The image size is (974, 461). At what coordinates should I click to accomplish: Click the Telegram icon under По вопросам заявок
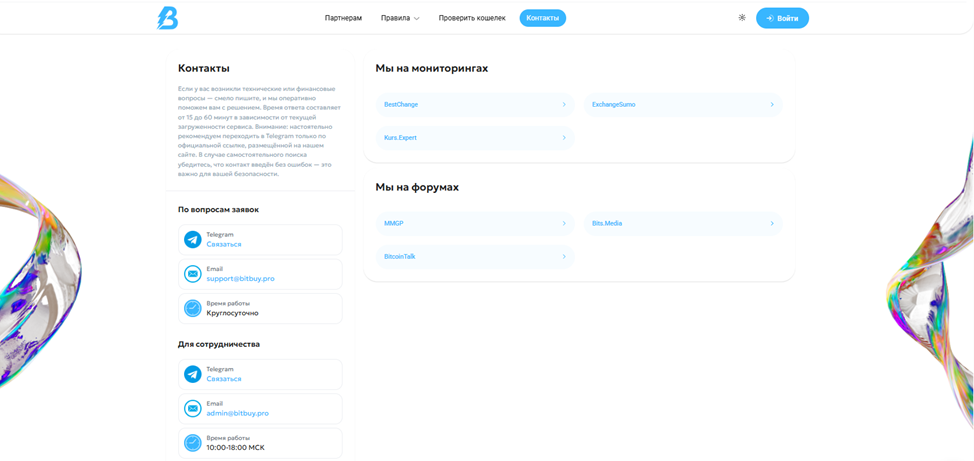[193, 240]
